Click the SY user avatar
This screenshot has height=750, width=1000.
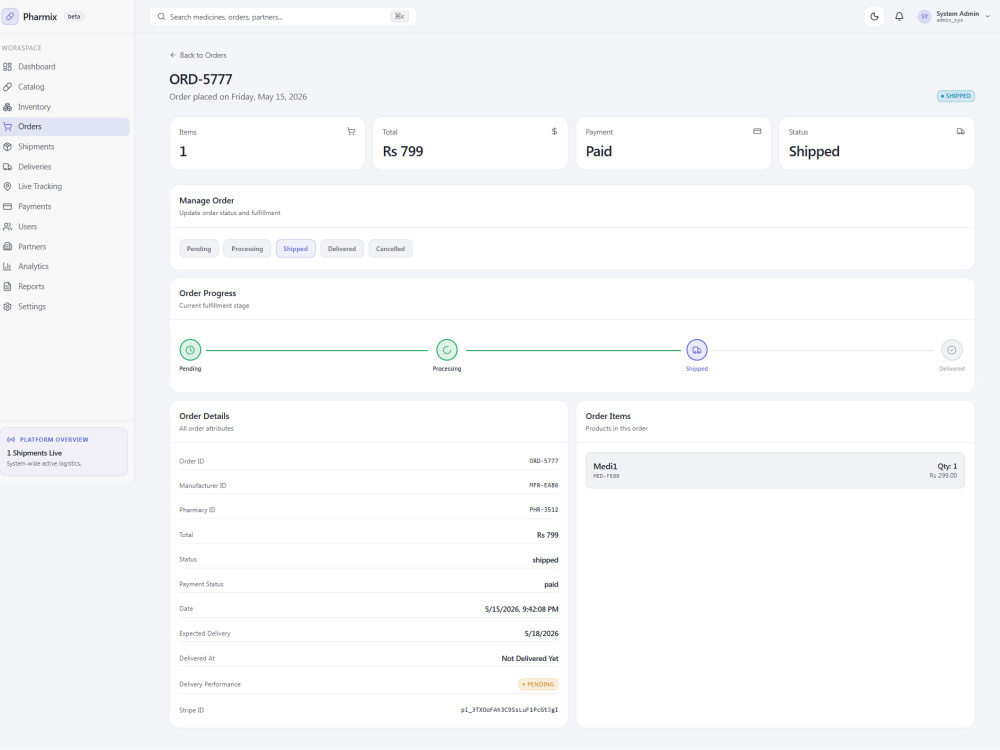click(924, 17)
